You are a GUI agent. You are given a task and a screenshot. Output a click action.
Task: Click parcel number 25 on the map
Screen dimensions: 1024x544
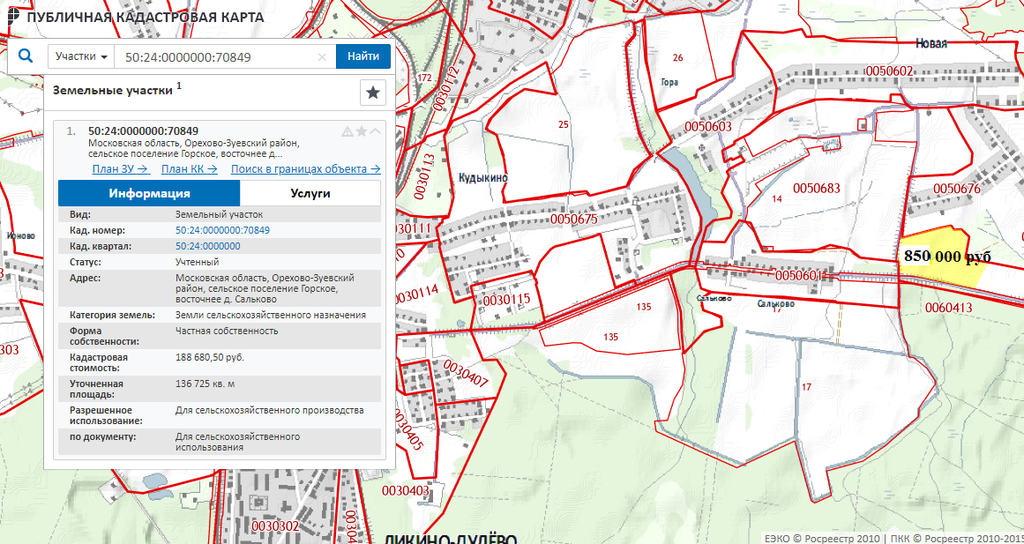click(x=563, y=125)
